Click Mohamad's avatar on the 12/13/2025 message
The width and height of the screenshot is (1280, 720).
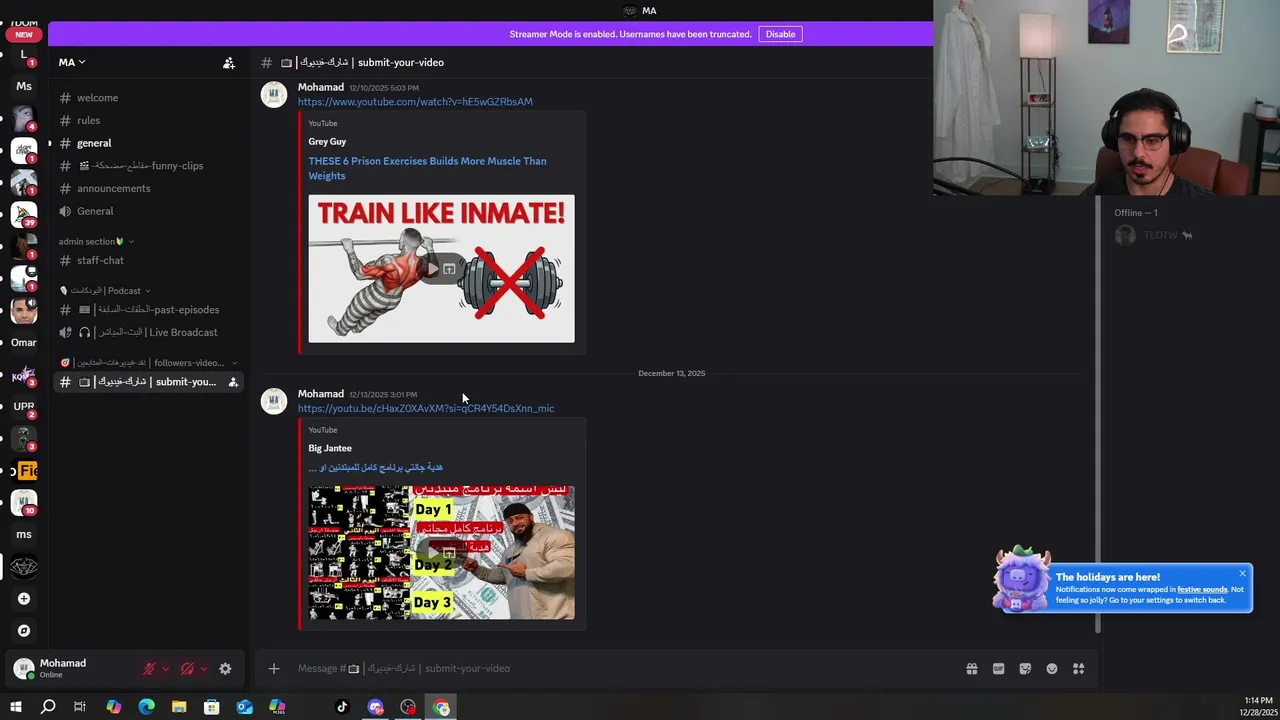click(274, 401)
